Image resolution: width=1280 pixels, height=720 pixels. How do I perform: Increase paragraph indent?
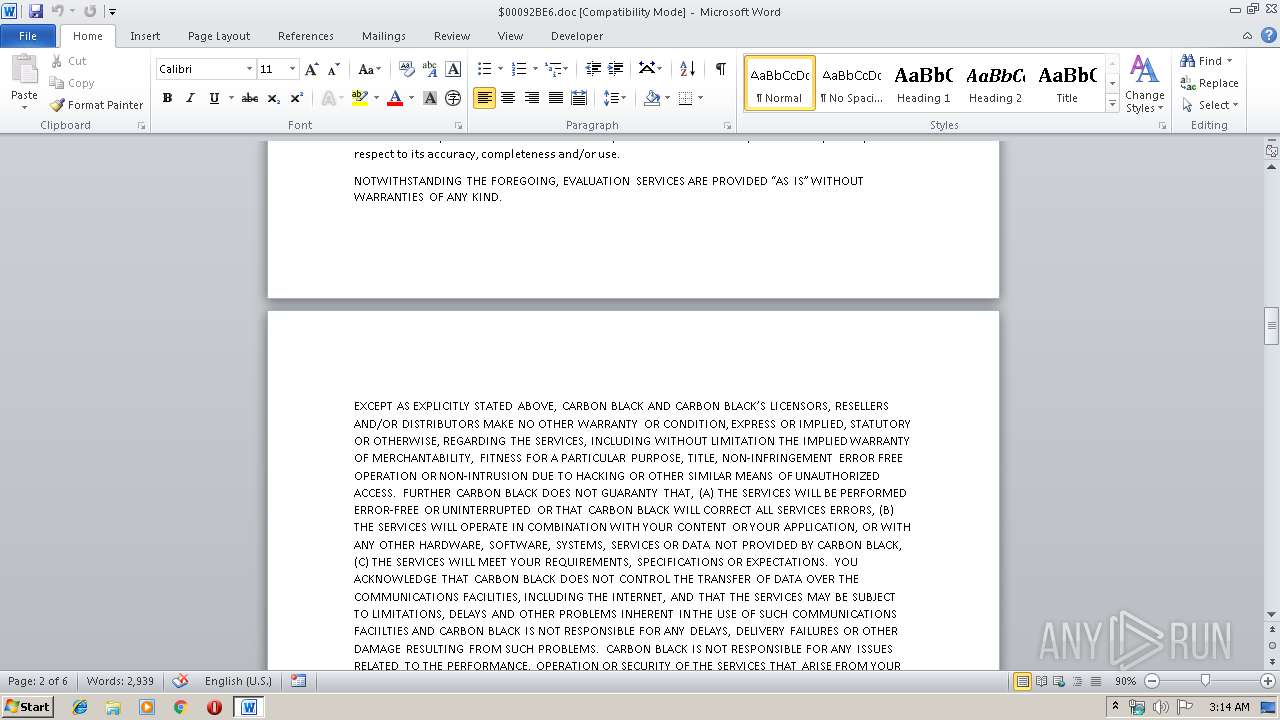coord(616,69)
